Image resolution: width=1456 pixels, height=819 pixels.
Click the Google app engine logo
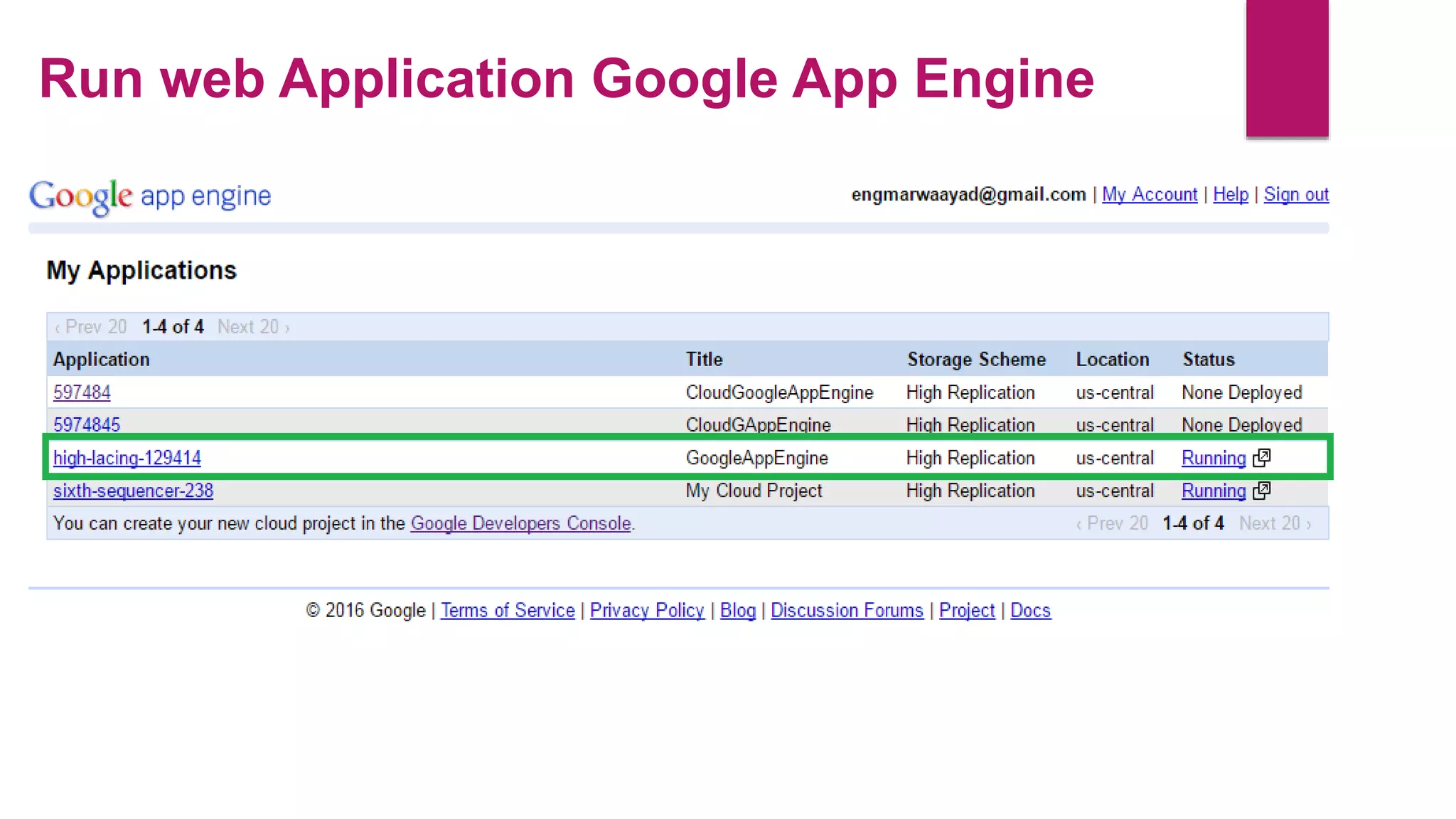(x=150, y=196)
